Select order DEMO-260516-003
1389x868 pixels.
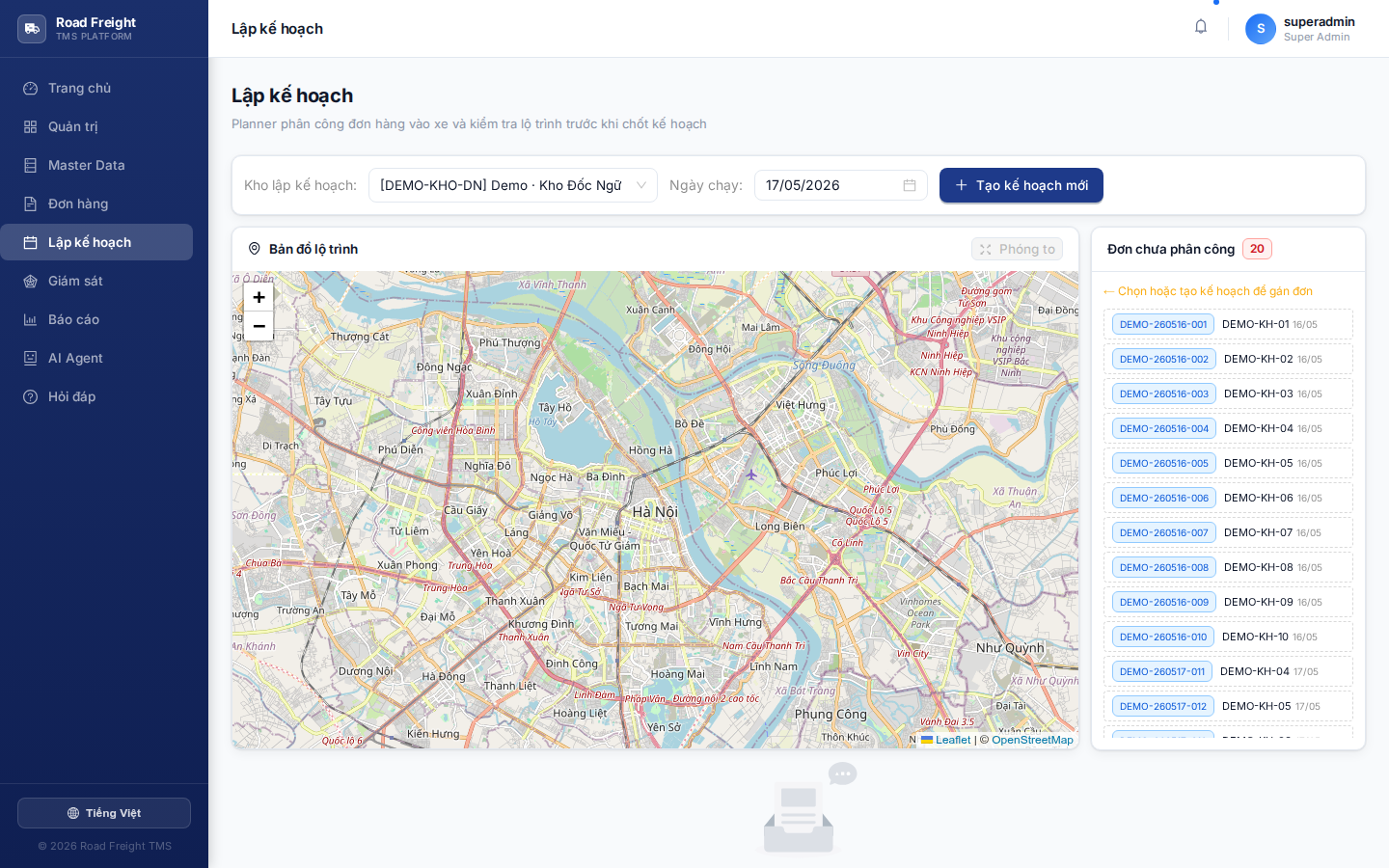coord(1228,393)
